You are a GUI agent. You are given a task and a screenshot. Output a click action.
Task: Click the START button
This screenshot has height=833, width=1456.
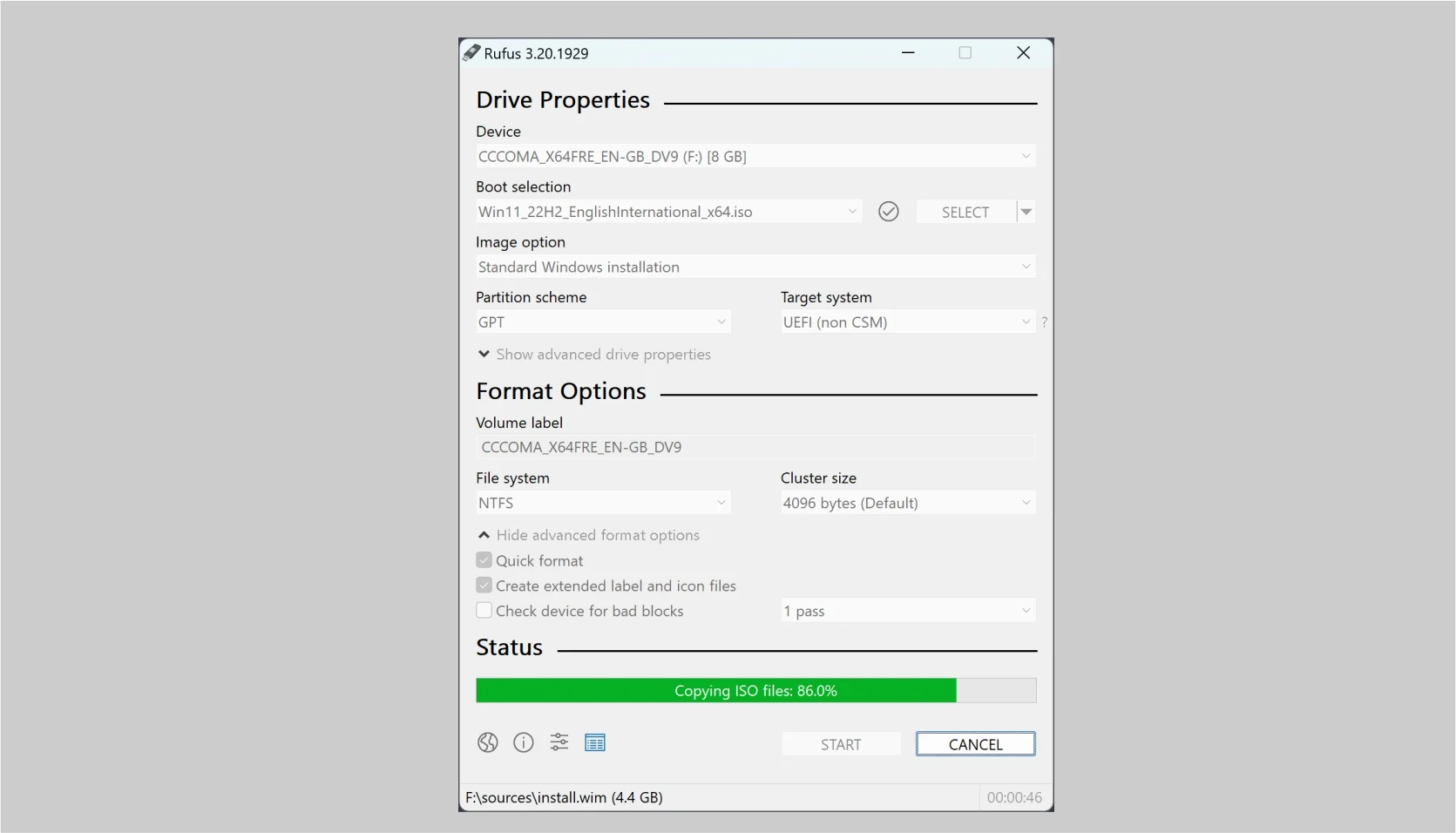pyautogui.click(x=841, y=744)
